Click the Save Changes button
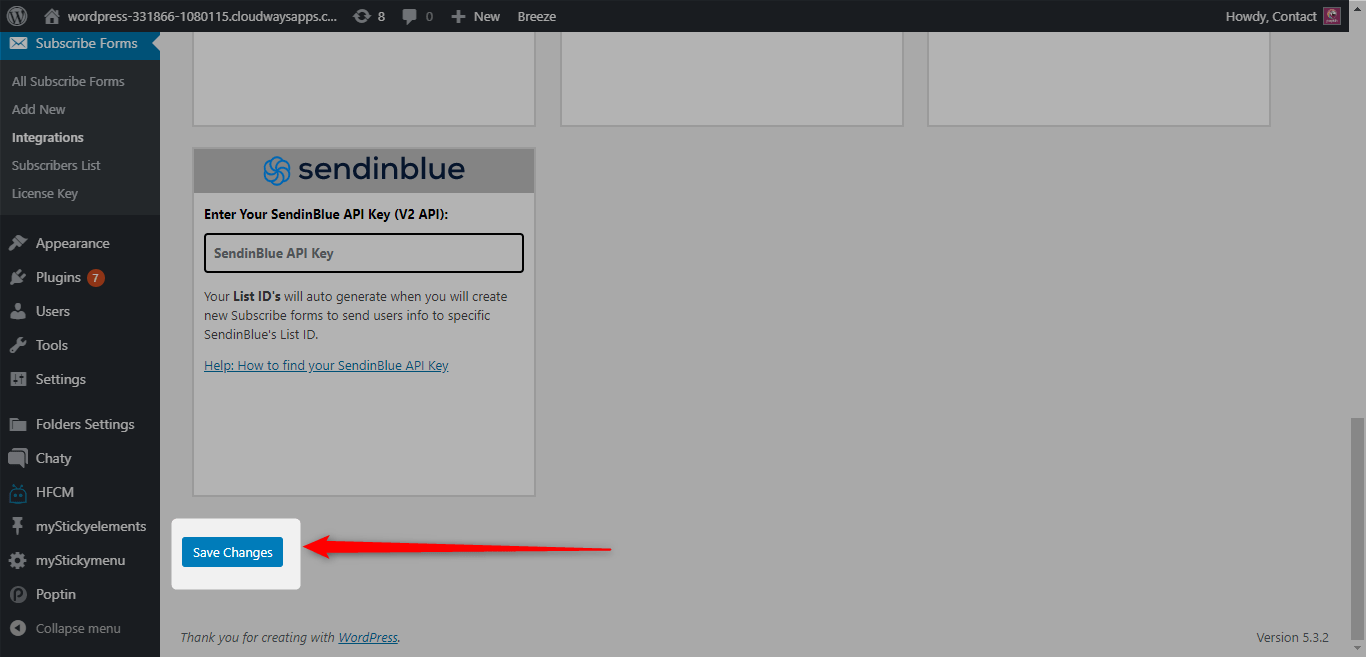Image resolution: width=1366 pixels, height=657 pixels. (x=232, y=551)
